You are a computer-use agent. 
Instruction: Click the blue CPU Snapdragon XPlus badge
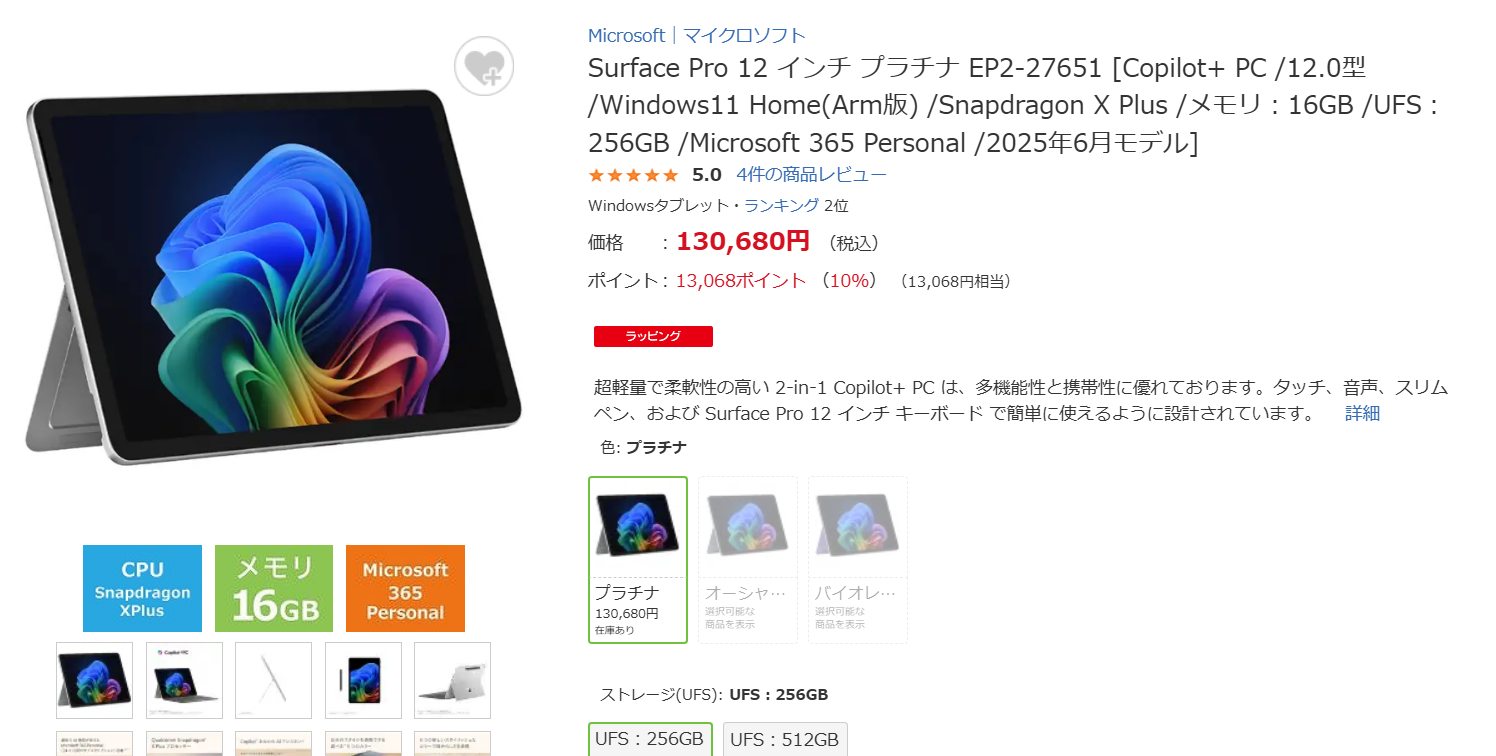tap(142, 588)
